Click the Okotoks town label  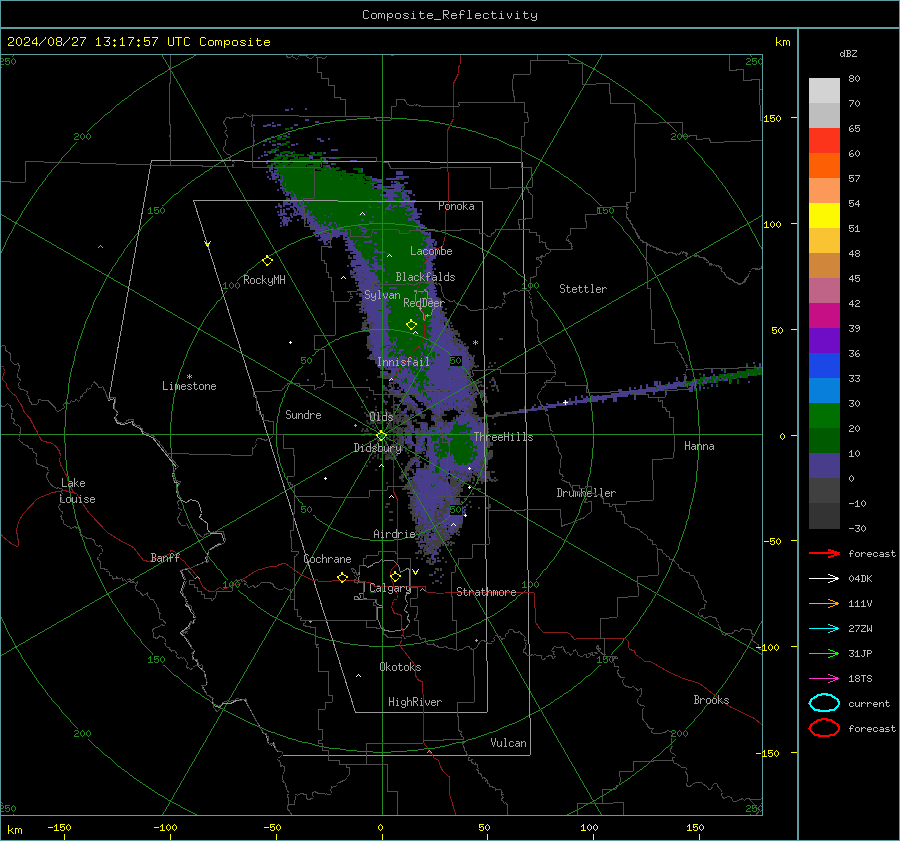(400, 667)
